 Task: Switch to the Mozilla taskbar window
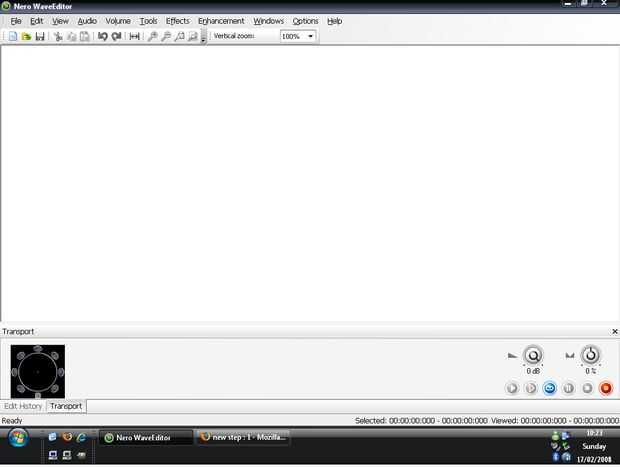(x=243, y=438)
